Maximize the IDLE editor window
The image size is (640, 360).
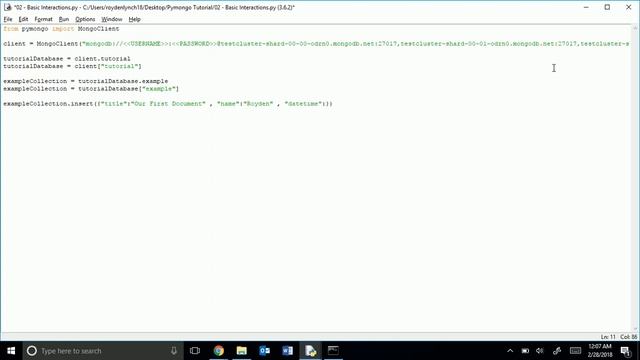click(x=607, y=7)
